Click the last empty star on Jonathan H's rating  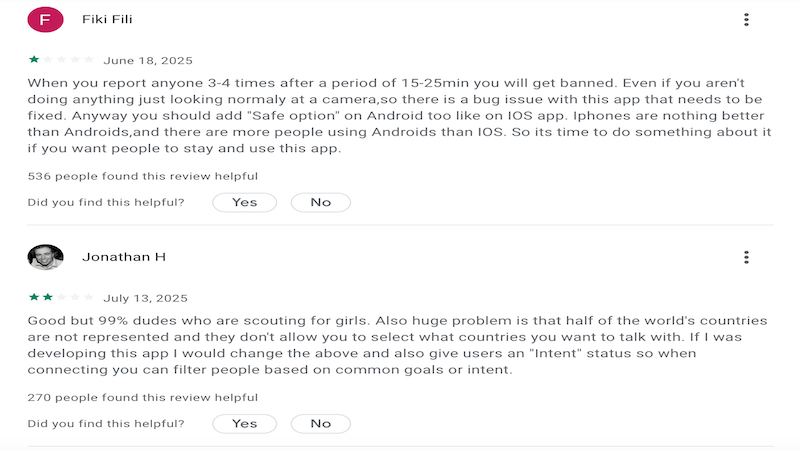(x=90, y=297)
